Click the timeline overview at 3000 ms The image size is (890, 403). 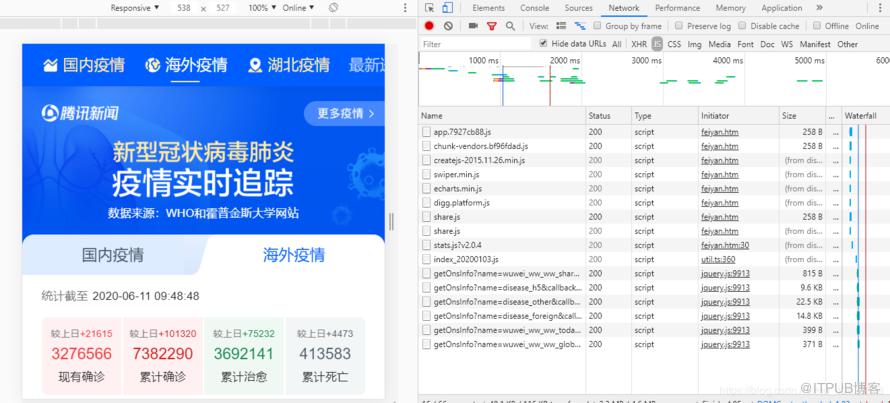click(x=646, y=61)
